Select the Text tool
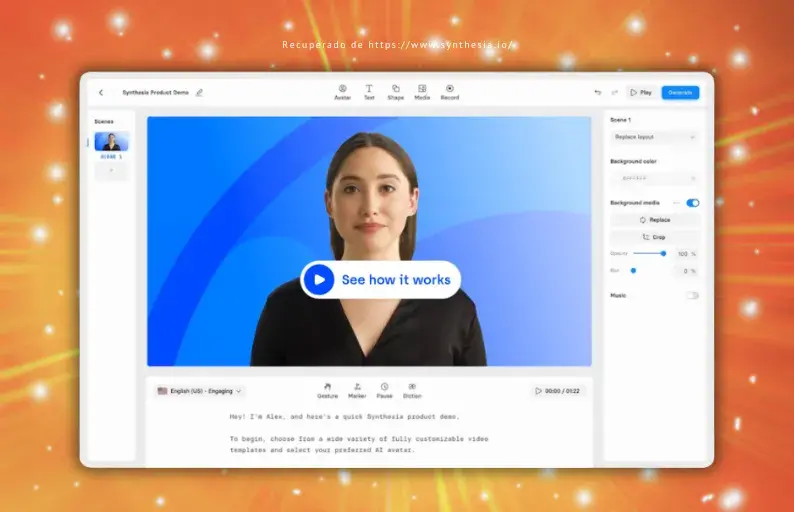The image size is (794, 512). point(369,92)
